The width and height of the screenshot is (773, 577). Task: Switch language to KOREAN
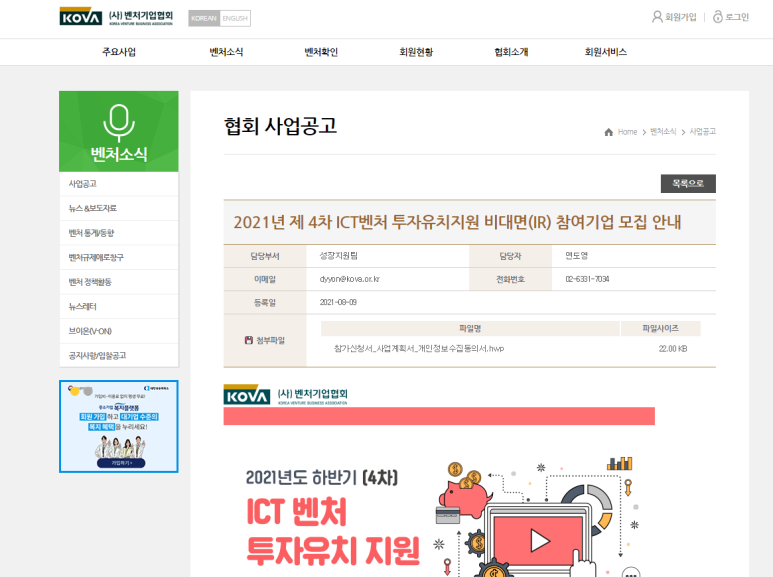pyautogui.click(x=204, y=18)
